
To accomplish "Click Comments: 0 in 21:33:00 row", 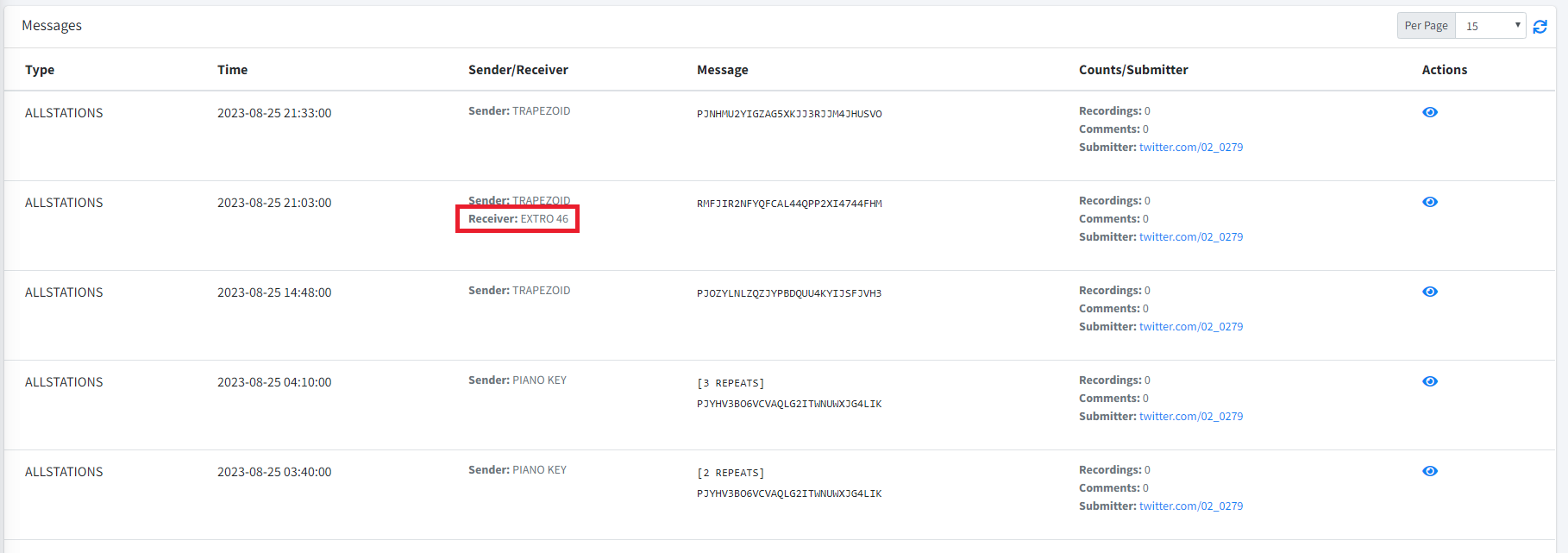I will (1113, 129).
